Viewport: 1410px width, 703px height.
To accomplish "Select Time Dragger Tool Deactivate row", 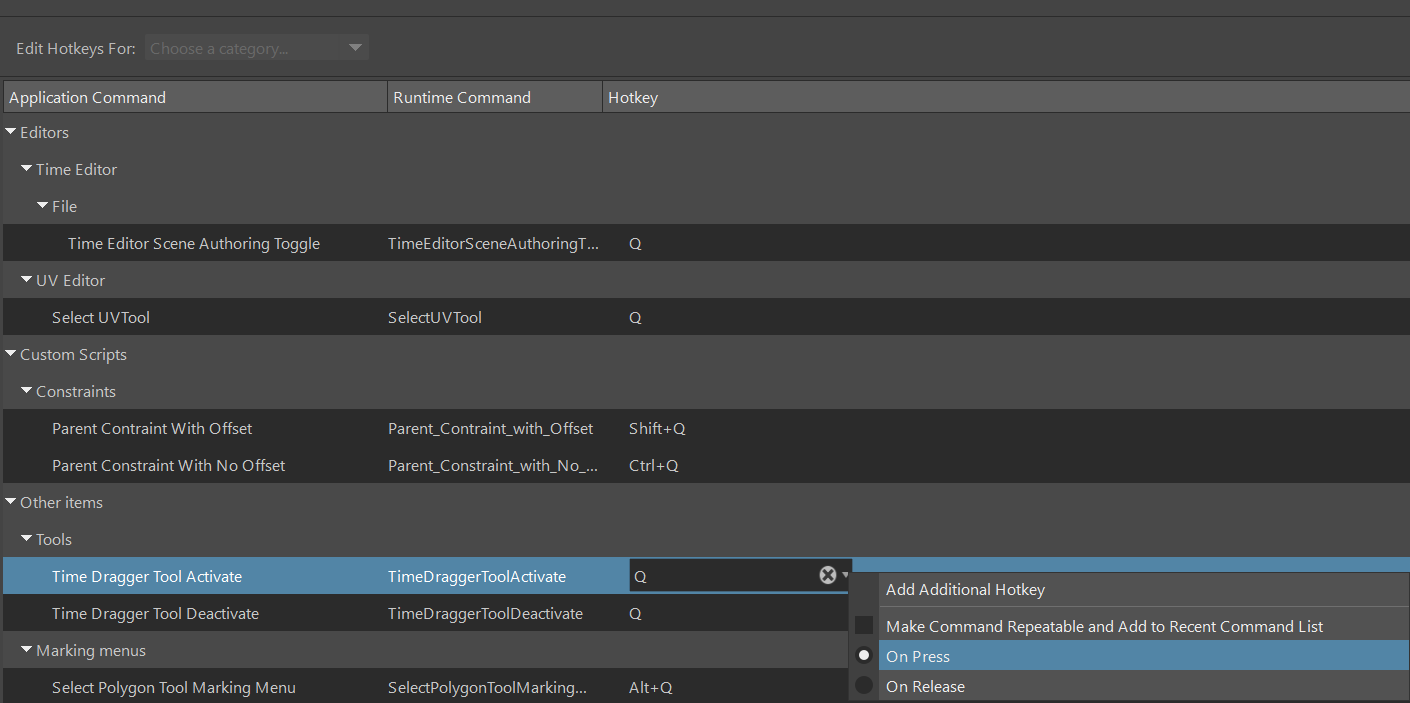I will coord(155,613).
